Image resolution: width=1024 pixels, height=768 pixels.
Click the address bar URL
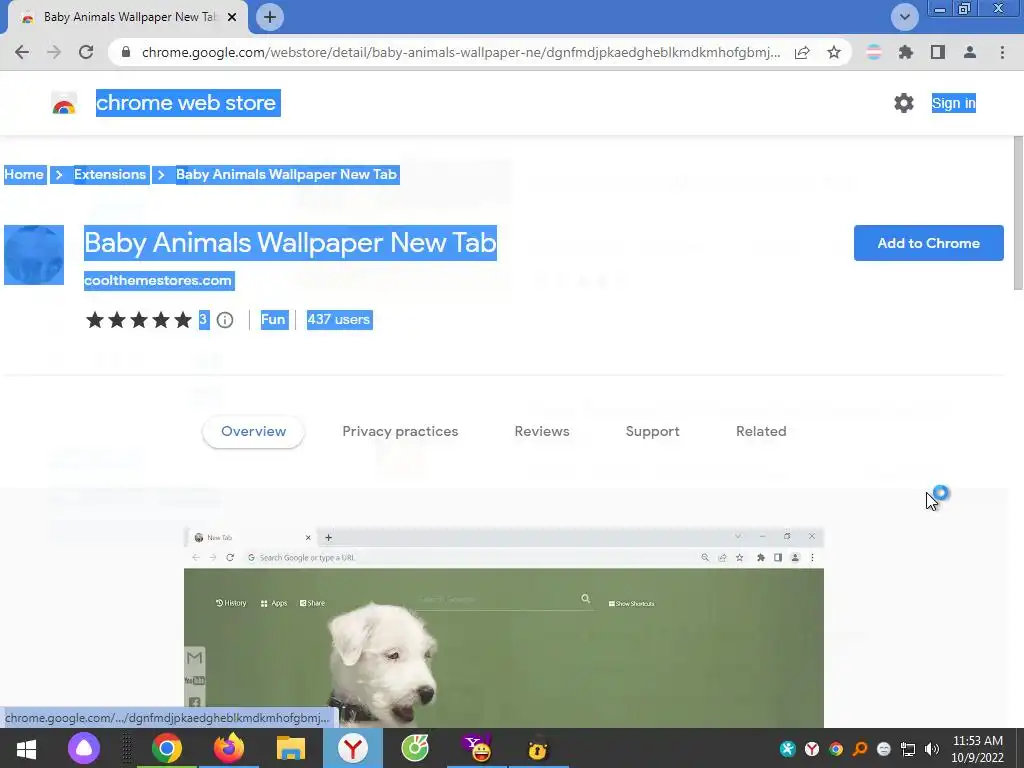coord(460,52)
